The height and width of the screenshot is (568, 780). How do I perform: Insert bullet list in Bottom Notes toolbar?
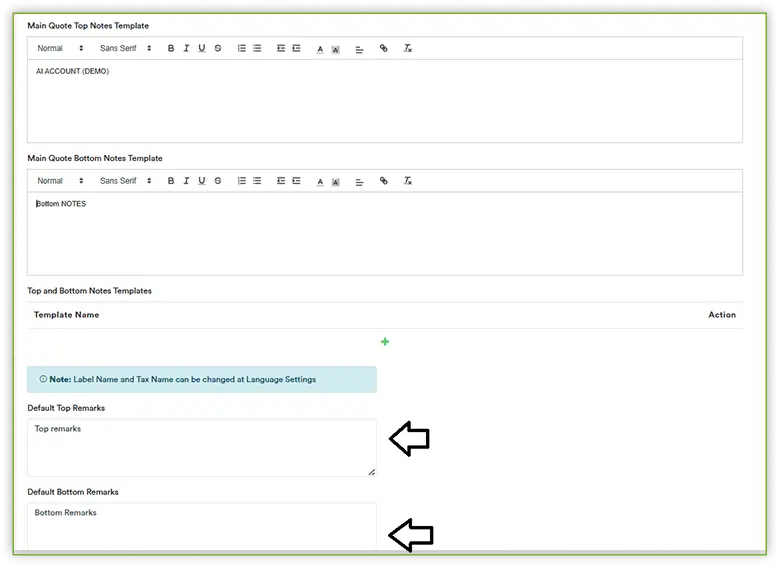pyautogui.click(x=257, y=181)
